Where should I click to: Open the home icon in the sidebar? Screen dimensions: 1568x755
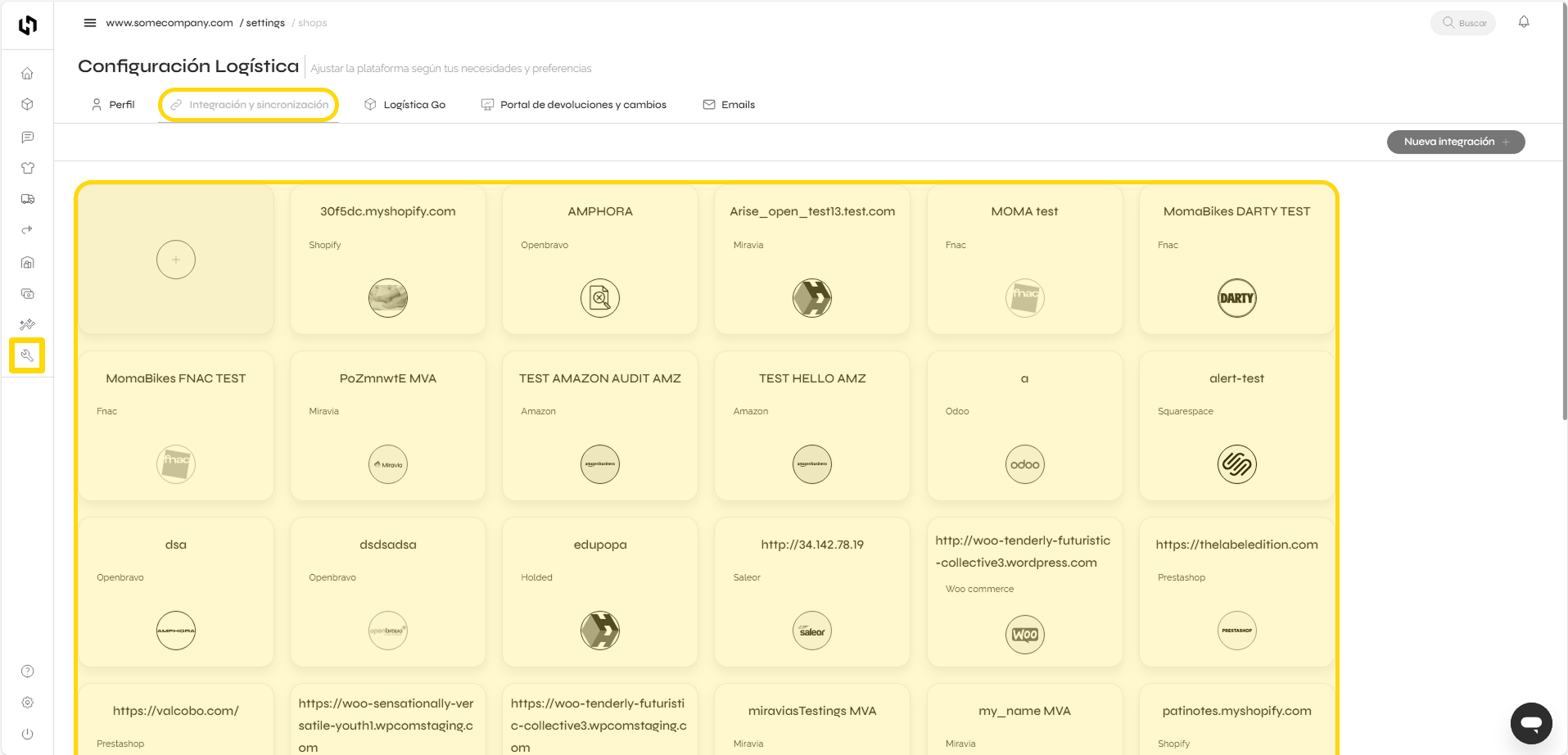point(27,74)
